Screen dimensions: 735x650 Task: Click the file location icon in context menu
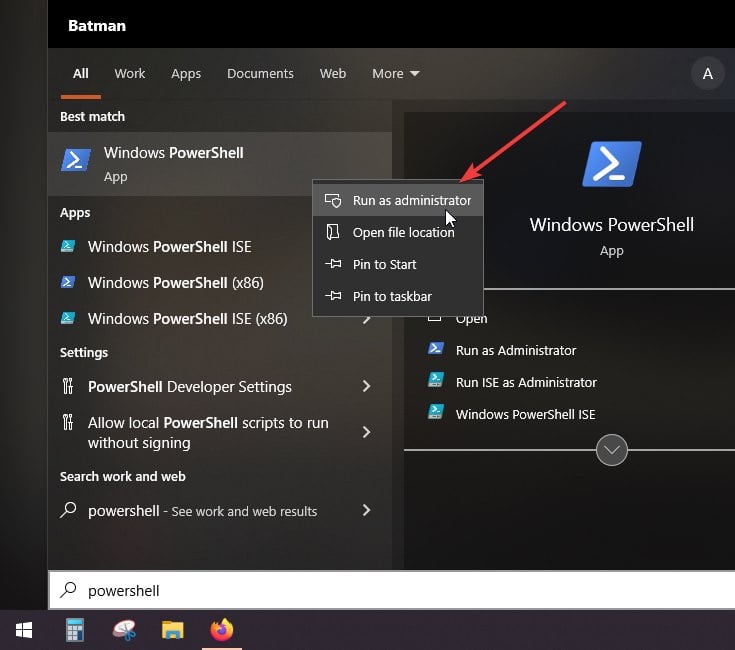333,232
